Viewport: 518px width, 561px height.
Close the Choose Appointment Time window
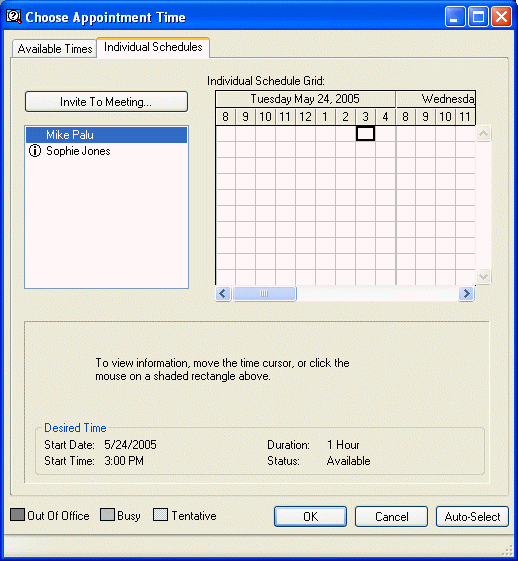point(502,17)
